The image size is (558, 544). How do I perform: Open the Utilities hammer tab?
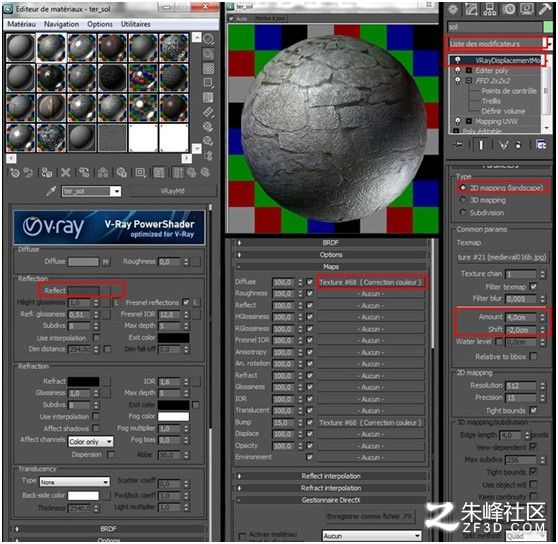tap(545, 10)
